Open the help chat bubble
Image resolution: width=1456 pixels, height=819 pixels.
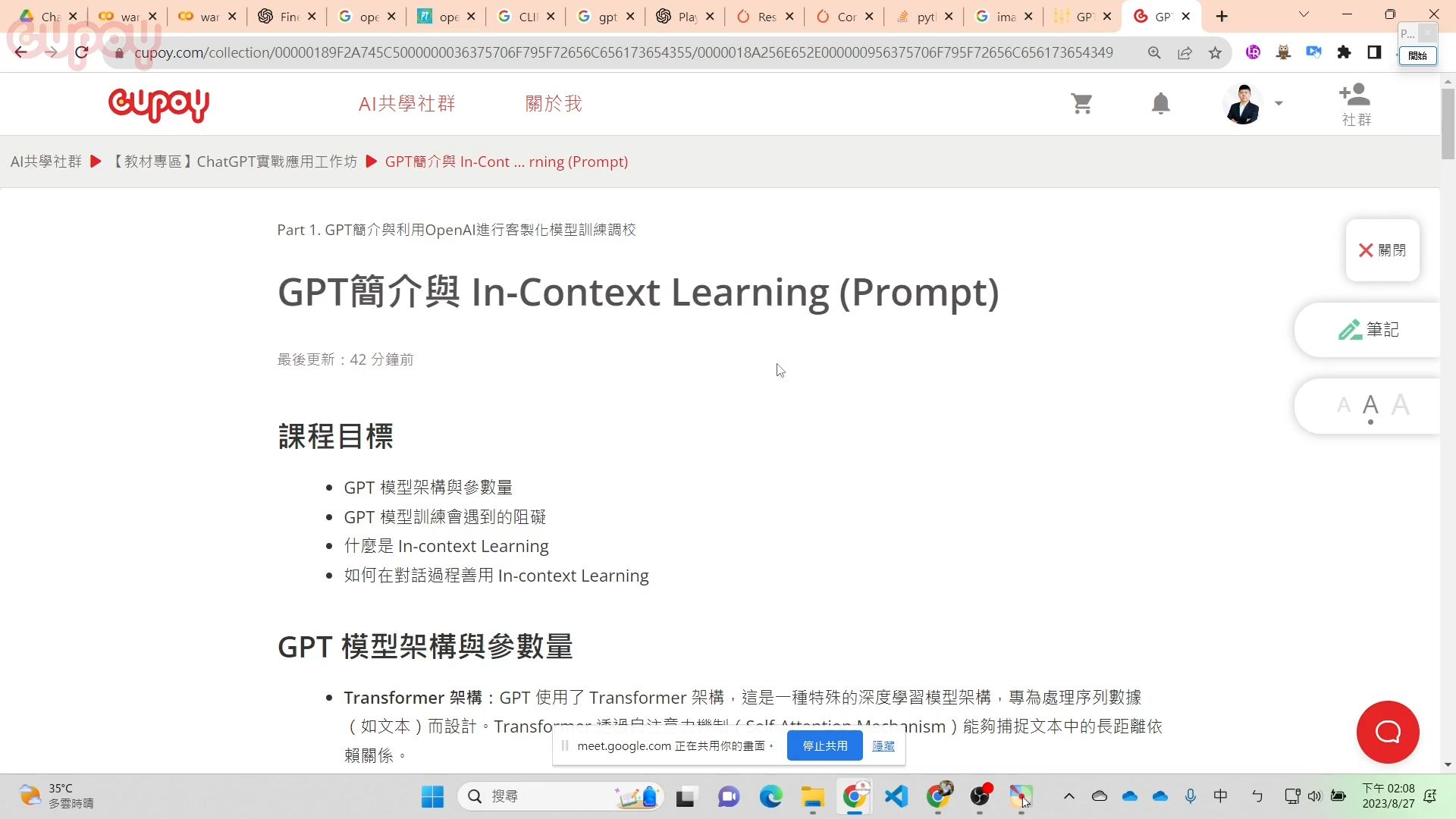pyautogui.click(x=1386, y=732)
